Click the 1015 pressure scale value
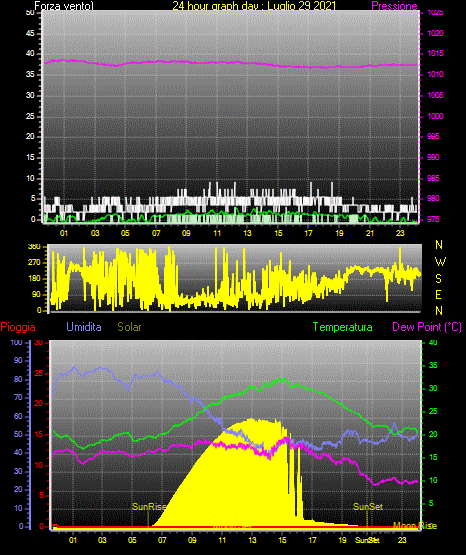 pos(435,53)
